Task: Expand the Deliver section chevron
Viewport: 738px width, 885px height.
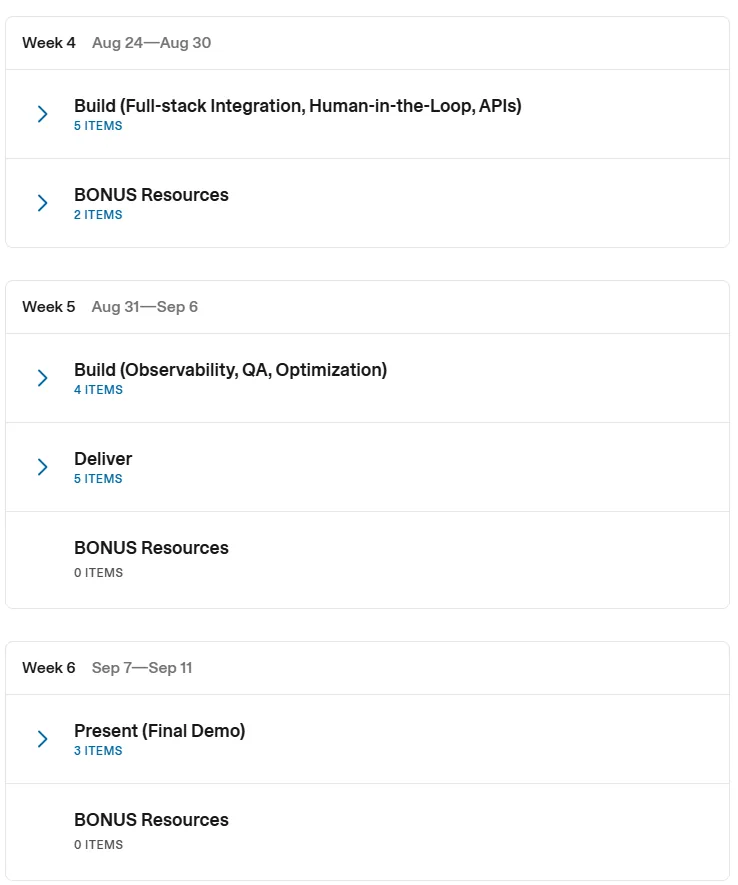Action: click(42, 467)
